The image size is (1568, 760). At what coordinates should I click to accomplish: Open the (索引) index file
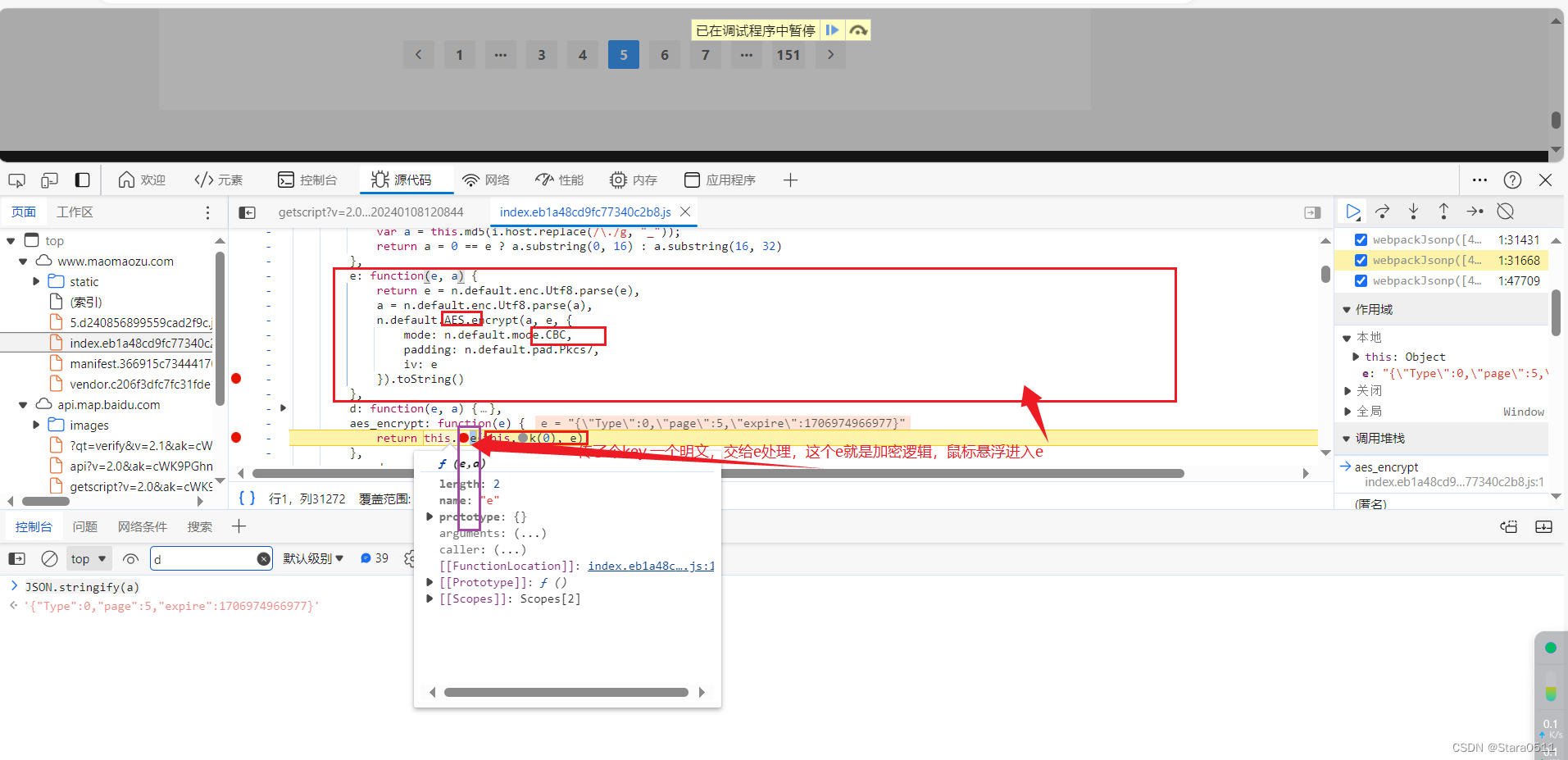pyautogui.click(x=85, y=302)
